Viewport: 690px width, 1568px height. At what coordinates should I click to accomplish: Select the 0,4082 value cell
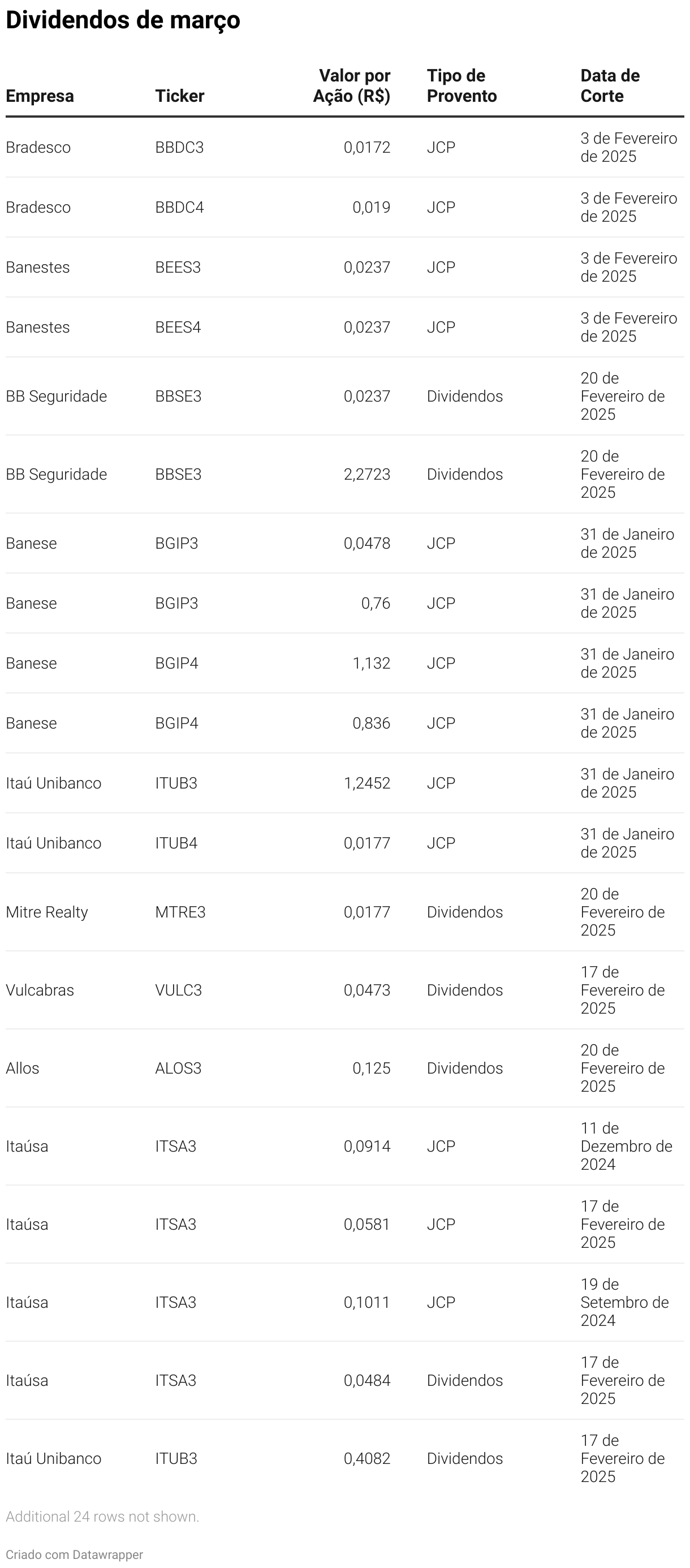[367, 1458]
